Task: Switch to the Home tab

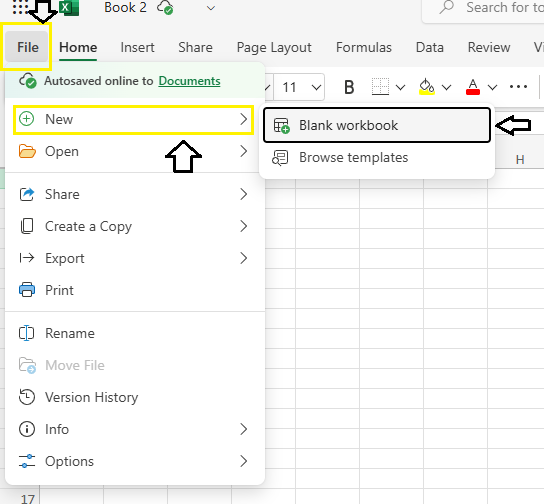Action: tap(78, 48)
